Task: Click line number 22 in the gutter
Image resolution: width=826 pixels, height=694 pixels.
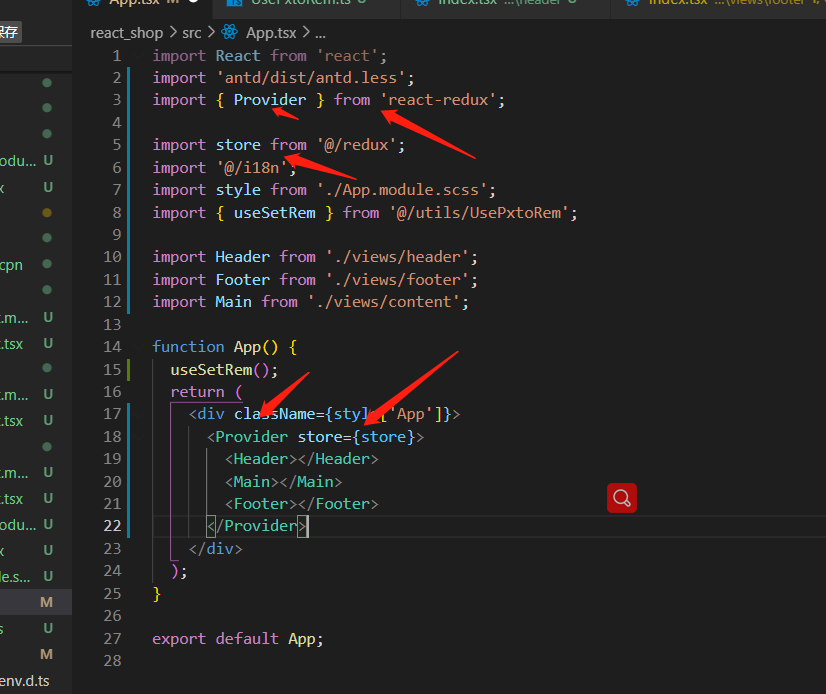Action: click(x=112, y=526)
